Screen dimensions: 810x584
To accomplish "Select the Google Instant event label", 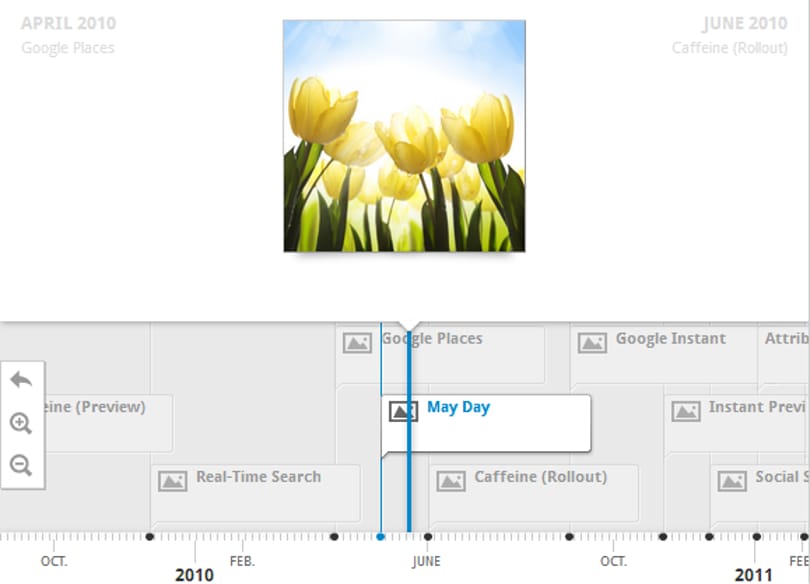I will [671, 339].
